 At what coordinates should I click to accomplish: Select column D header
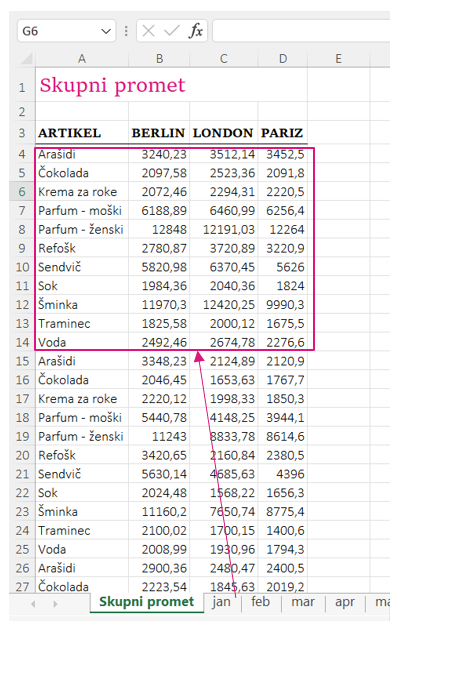pyautogui.click(x=283, y=59)
